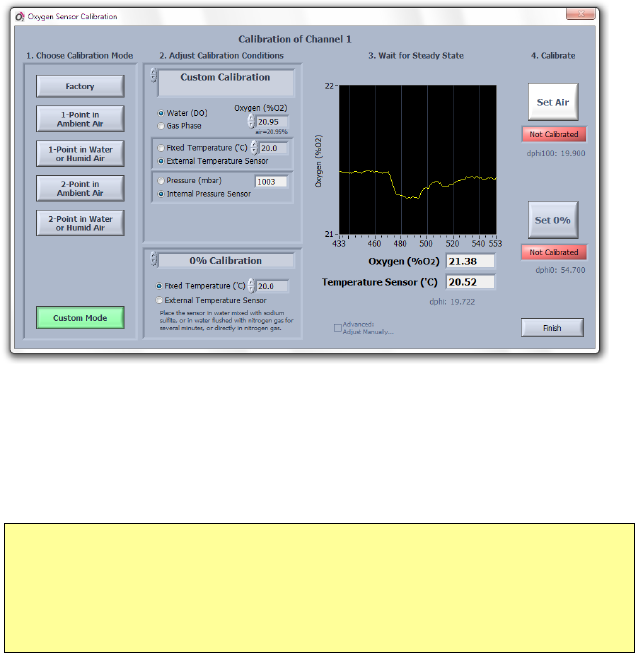Click the 0% Calibration 20.0 temperature field

point(271,286)
